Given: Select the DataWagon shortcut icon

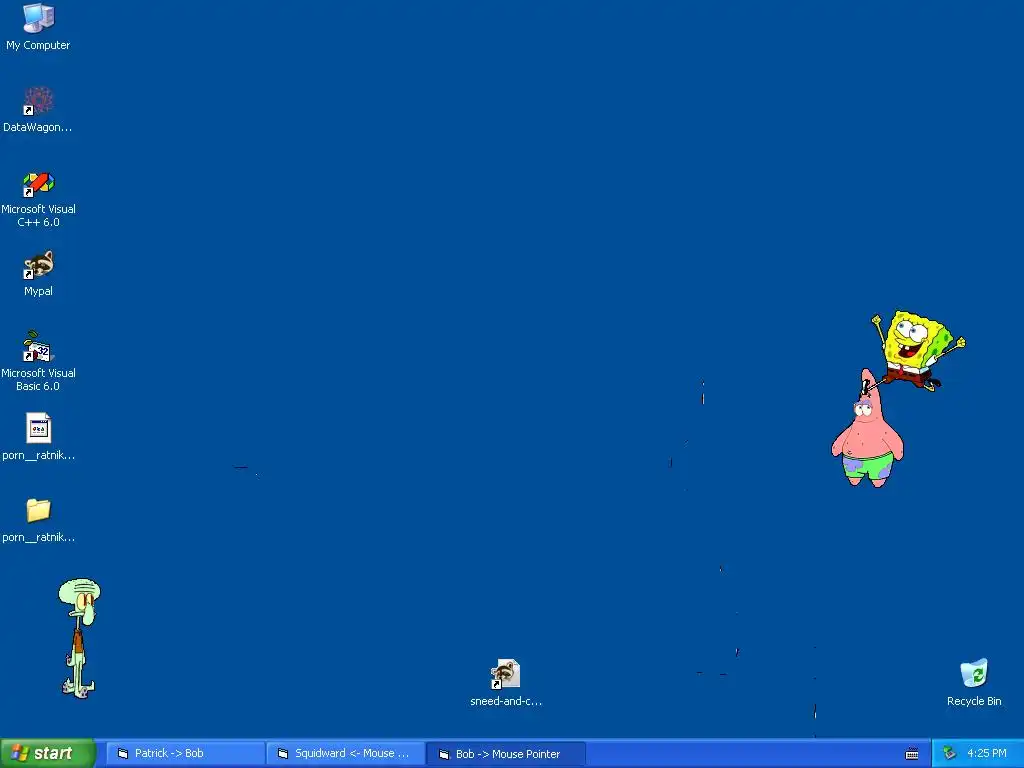Looking at the screenshot, I should [x=39, y=101].
